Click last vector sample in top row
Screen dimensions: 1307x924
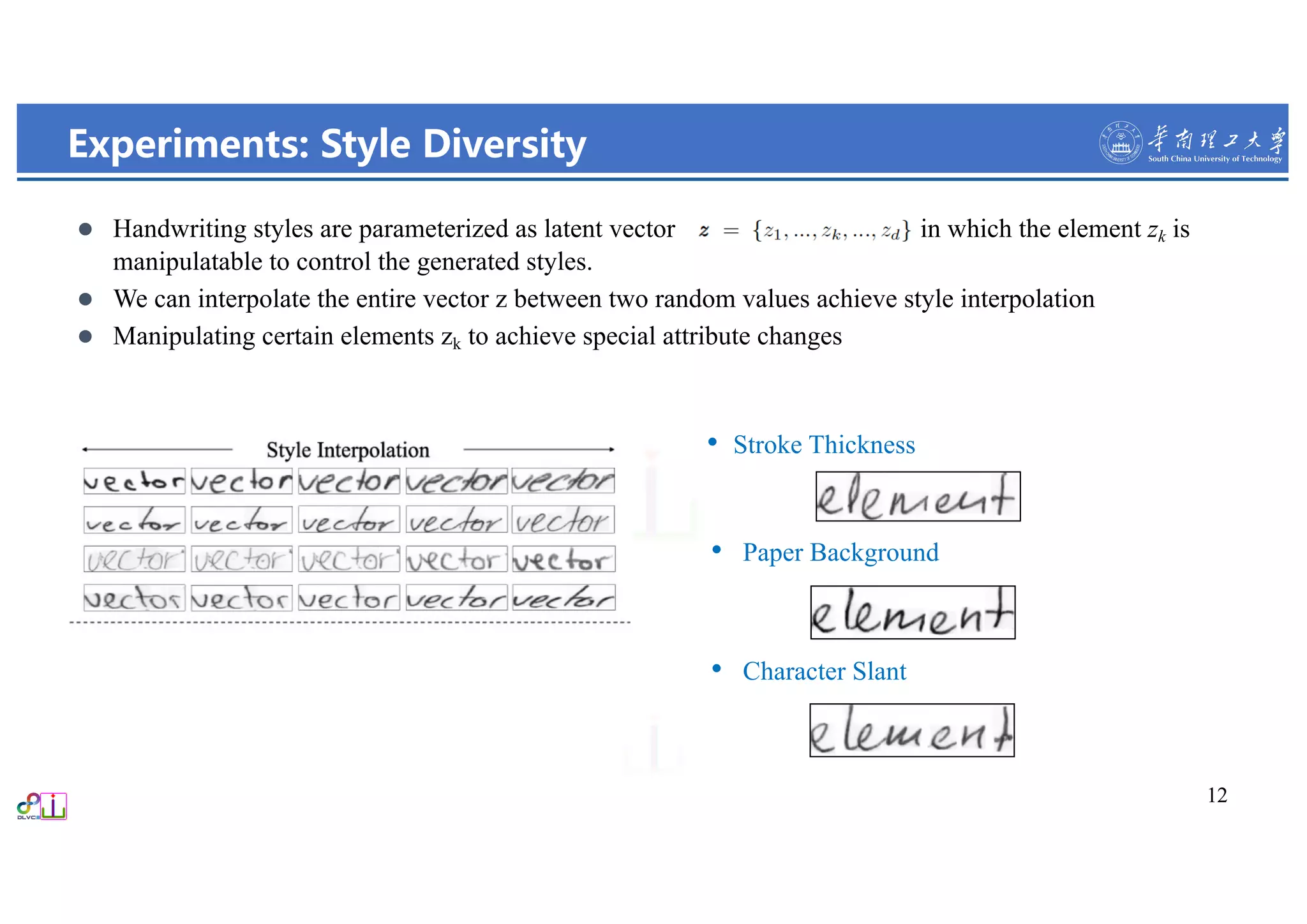(x=563, y=481)
